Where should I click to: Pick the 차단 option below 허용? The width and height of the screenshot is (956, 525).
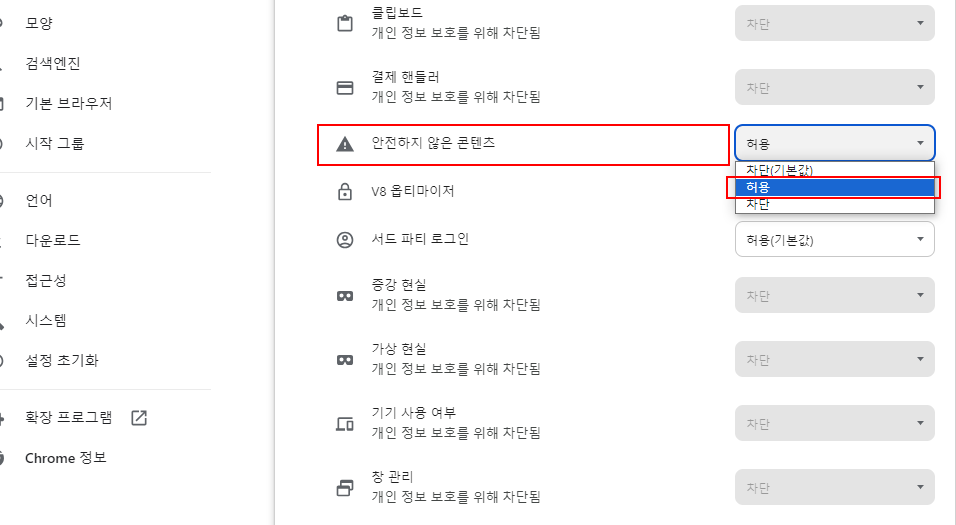(835, 204)
